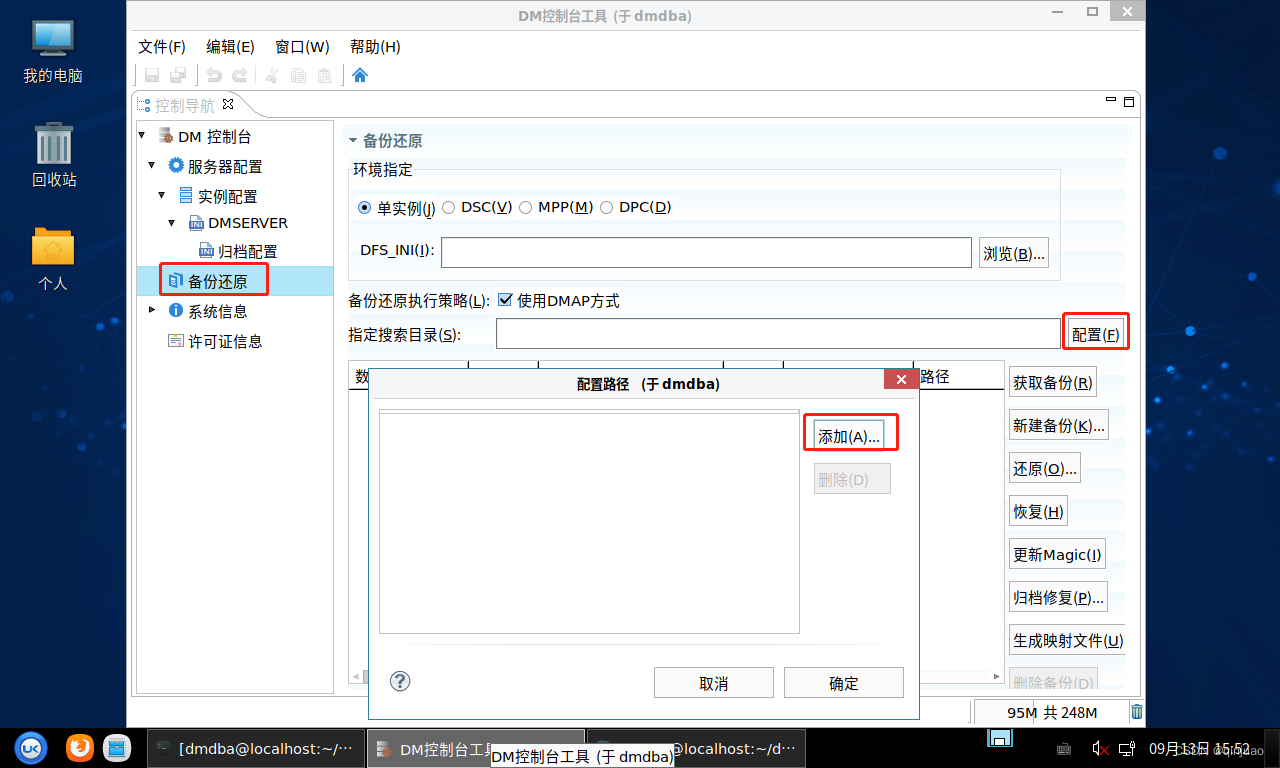Click the Save All toolbar icon
Screen dimensions: 1280x768
(178, 75)
